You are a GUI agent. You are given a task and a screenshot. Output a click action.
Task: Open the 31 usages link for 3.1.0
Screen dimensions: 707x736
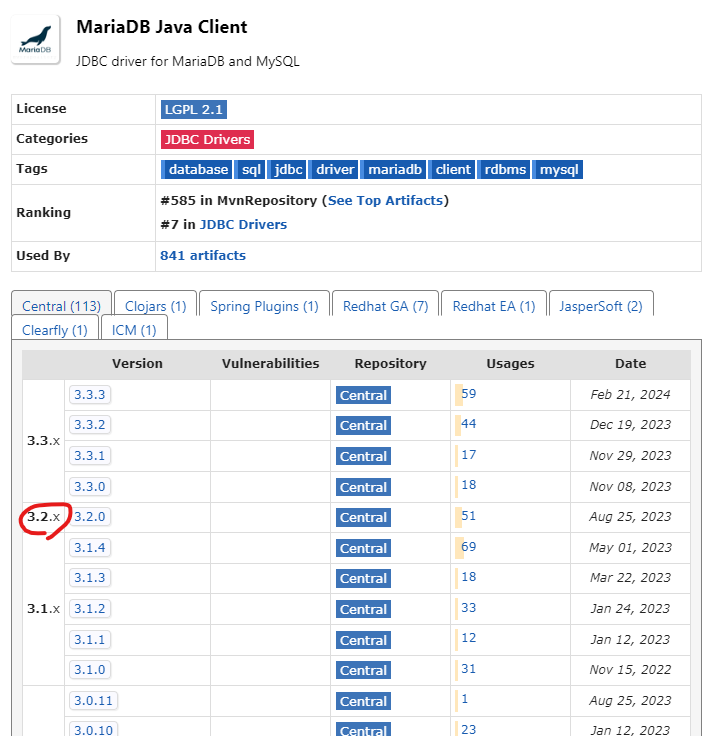point(469,668)
